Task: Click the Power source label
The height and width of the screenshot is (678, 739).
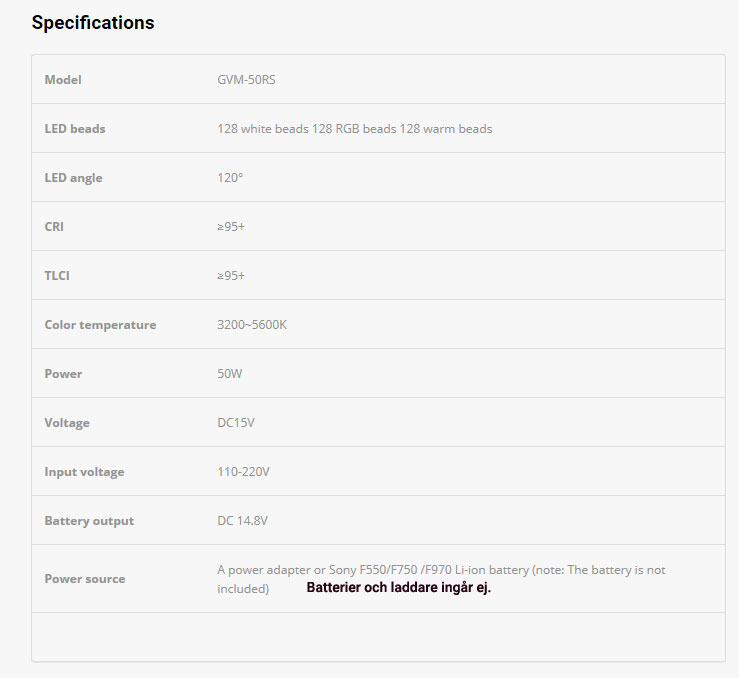Action: 85,579
